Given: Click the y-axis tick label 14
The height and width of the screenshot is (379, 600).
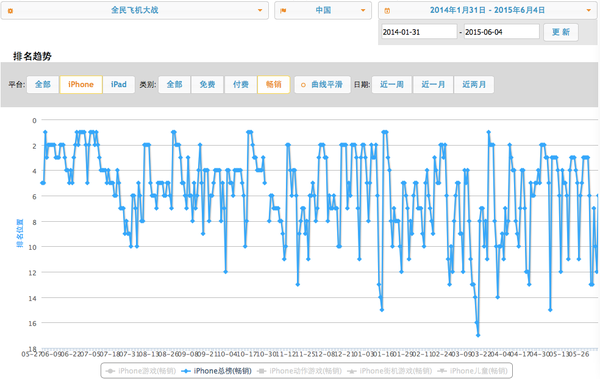Looking at the screenshot, I should tap(33, 298).
